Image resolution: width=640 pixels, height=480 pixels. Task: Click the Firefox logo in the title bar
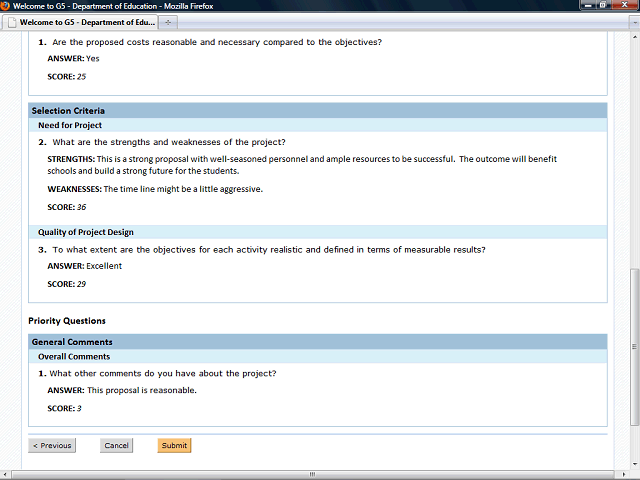point(6,6)
